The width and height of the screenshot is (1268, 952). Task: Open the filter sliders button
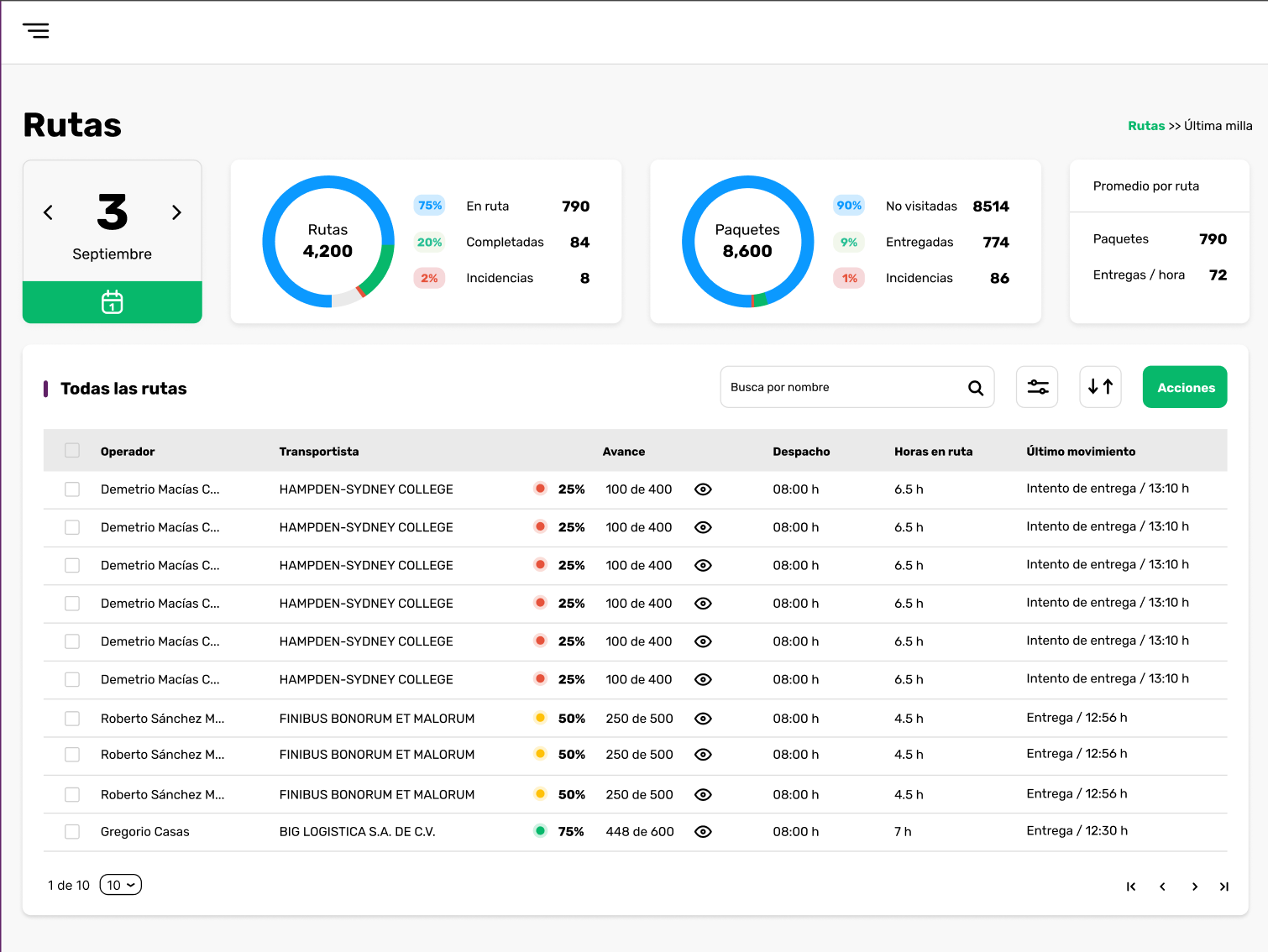(1037, 387)
